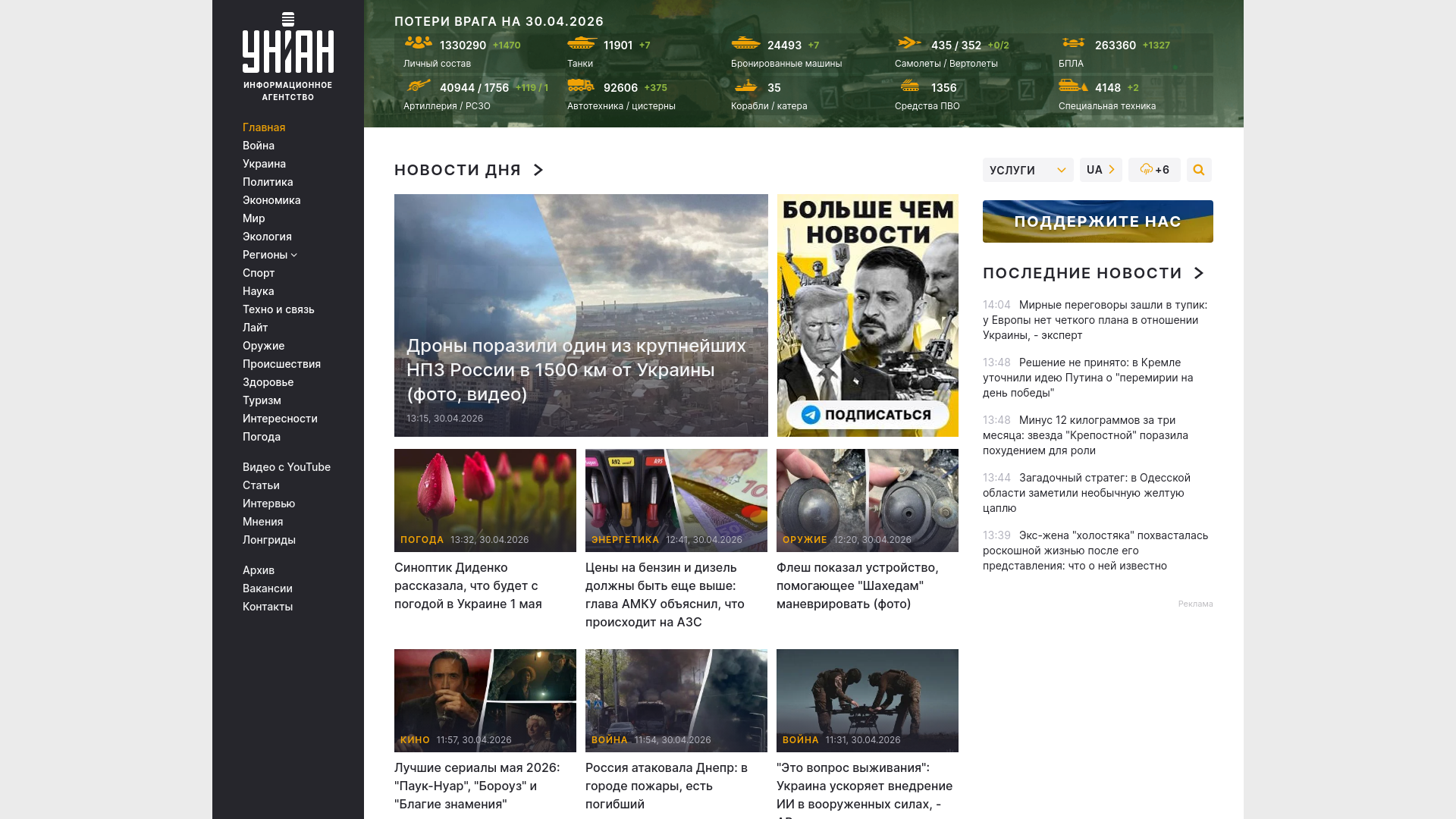Open the Наука section
The height and width of the screenshot is (819, 1456).
(259, 291)
